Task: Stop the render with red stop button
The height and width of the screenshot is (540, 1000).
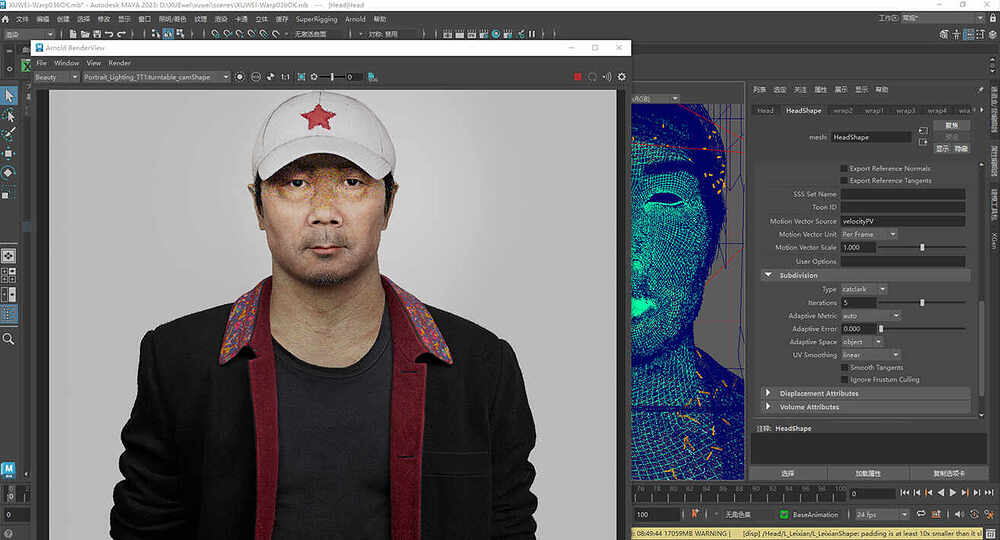Action: click(578, 77)
